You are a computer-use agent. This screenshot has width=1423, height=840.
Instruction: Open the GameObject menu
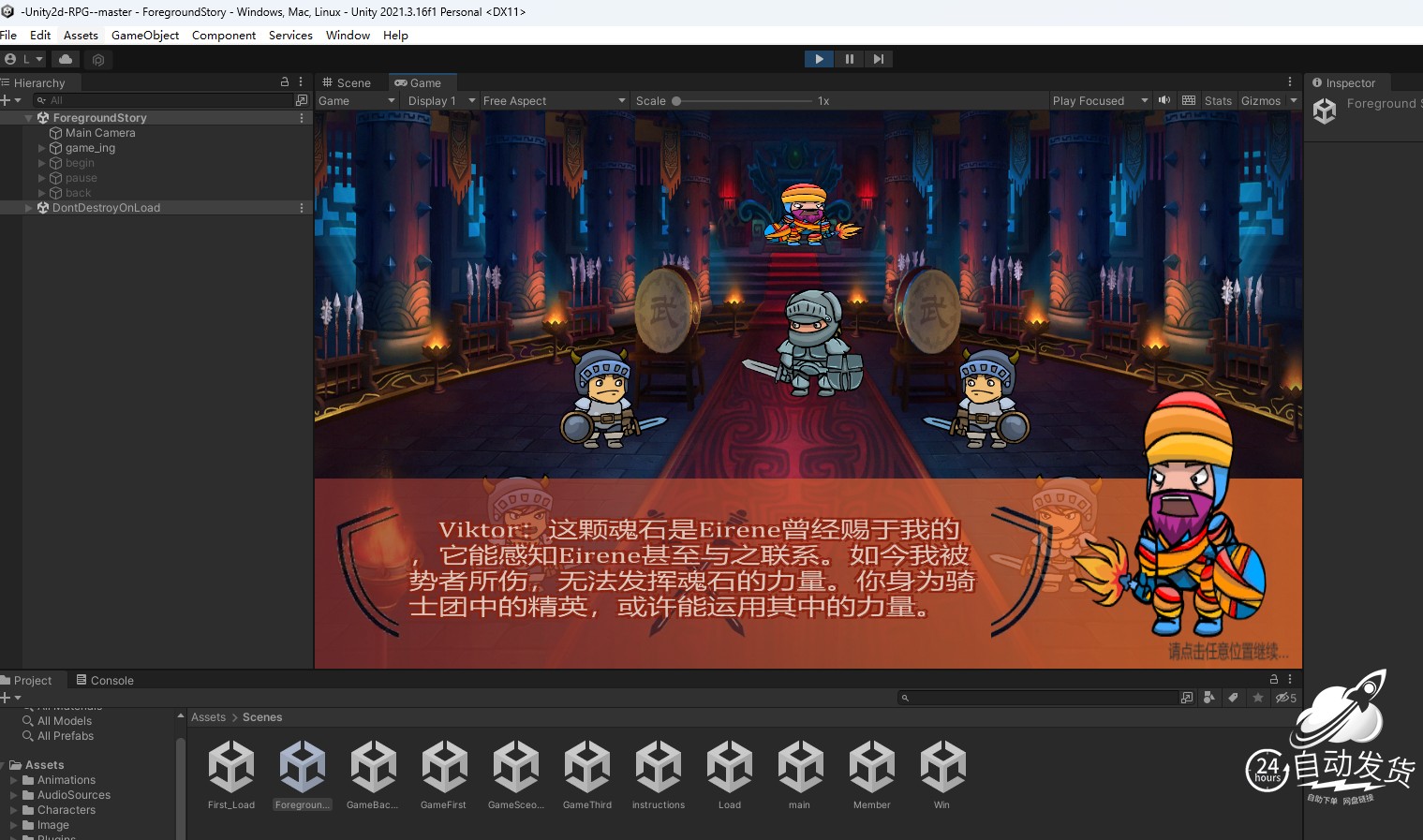(x=145, y=36)
